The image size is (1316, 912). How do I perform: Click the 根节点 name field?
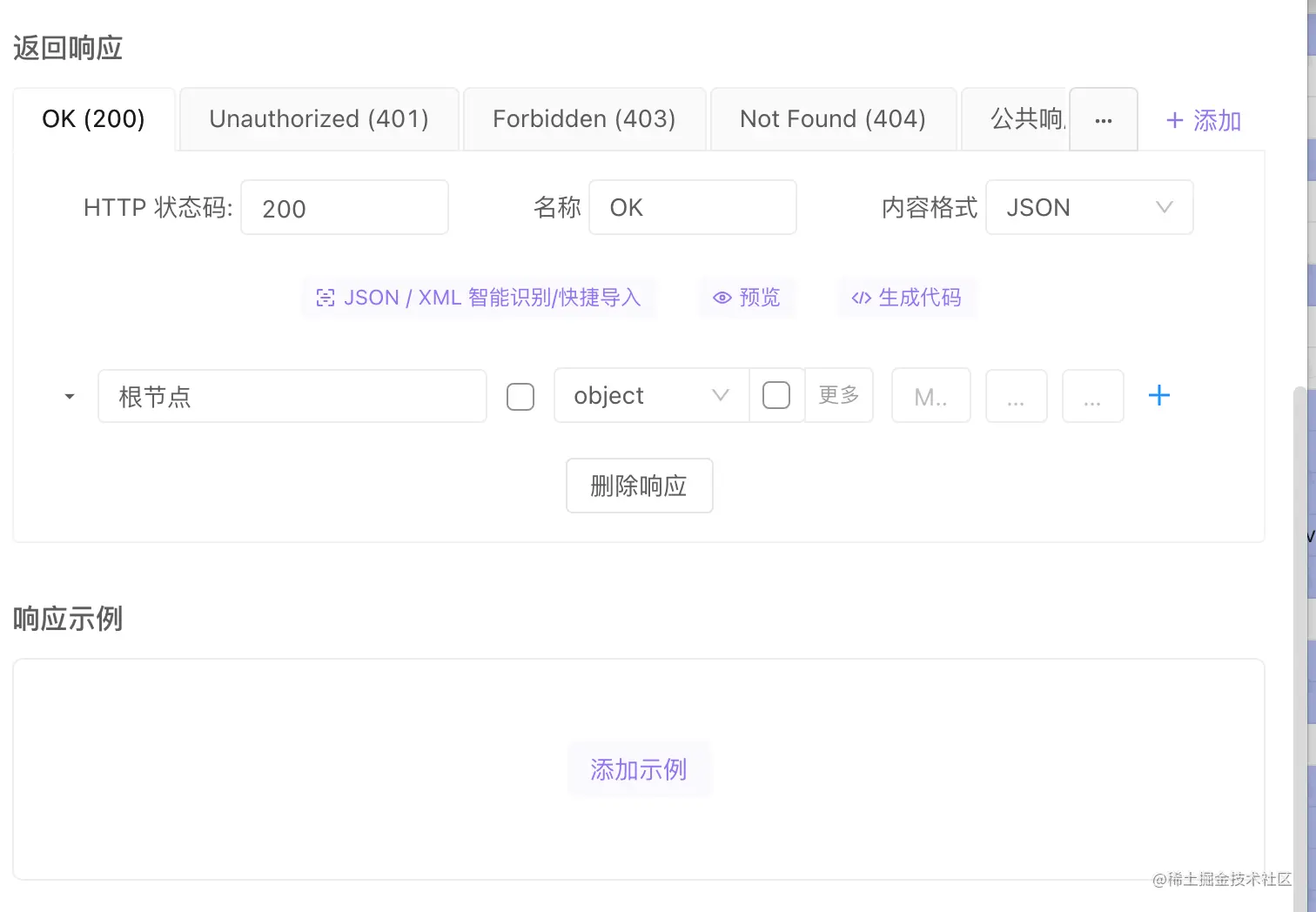[292, 396]
